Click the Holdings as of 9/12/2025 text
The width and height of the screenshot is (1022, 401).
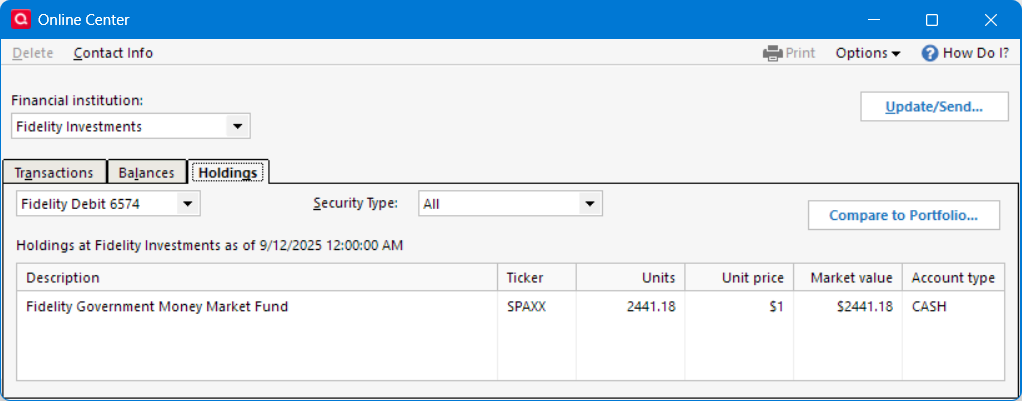210,246
